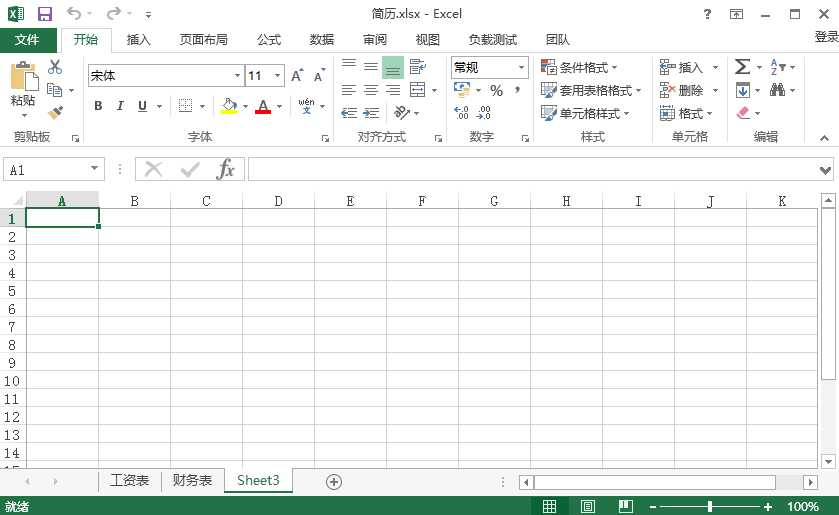Open the Name Box dropdown arrow

(94, 169)
